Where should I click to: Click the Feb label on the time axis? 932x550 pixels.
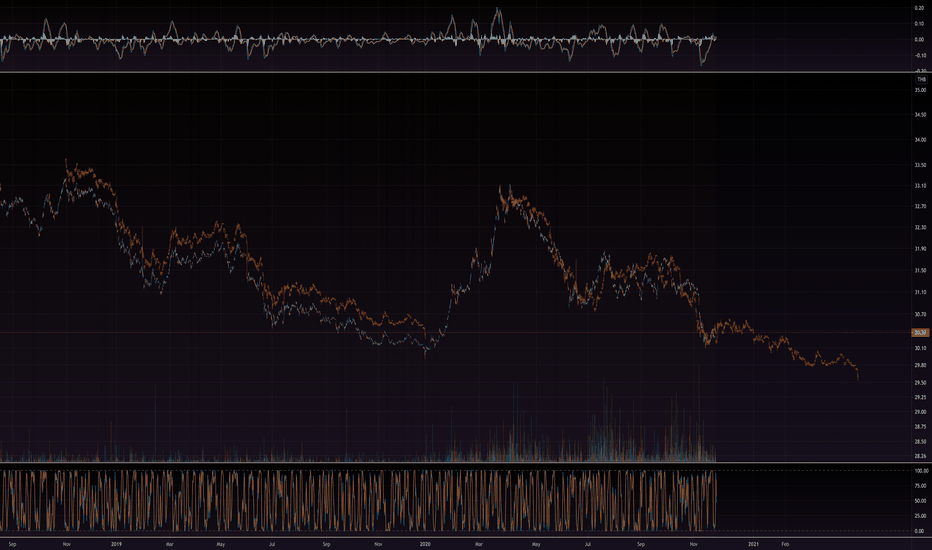pyautogui.click(x=785, y=544)
